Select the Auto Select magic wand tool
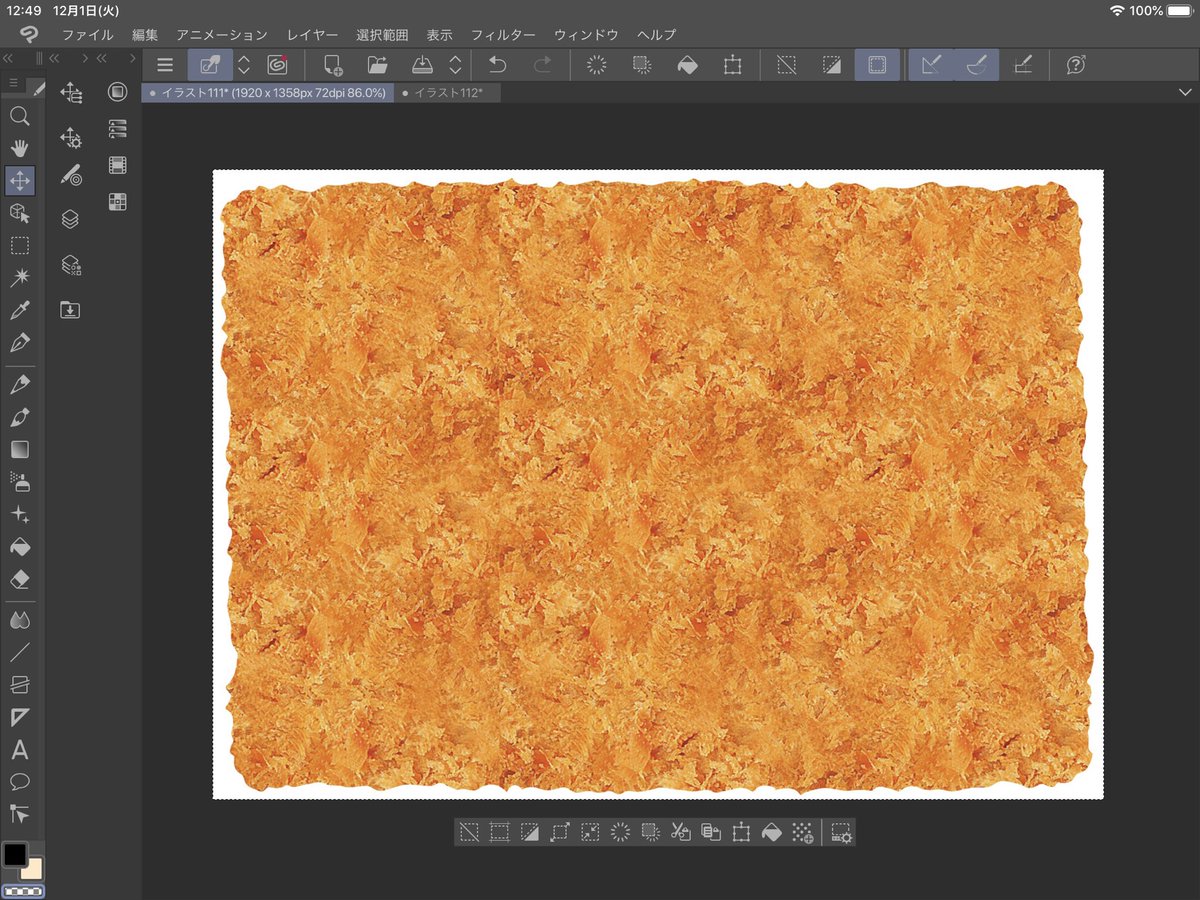 click(20, 278)
